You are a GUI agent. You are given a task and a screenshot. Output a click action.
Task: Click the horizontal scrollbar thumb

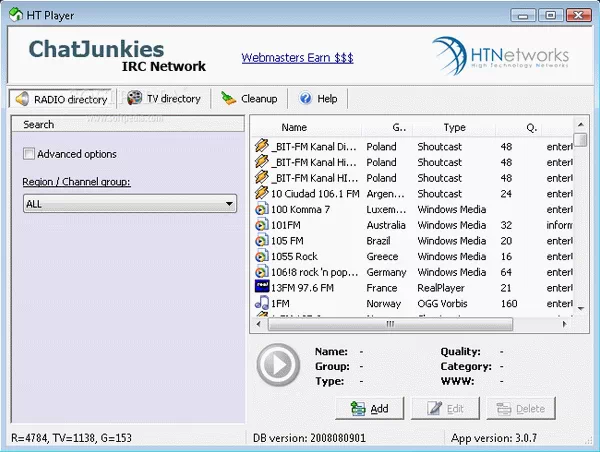390,324
